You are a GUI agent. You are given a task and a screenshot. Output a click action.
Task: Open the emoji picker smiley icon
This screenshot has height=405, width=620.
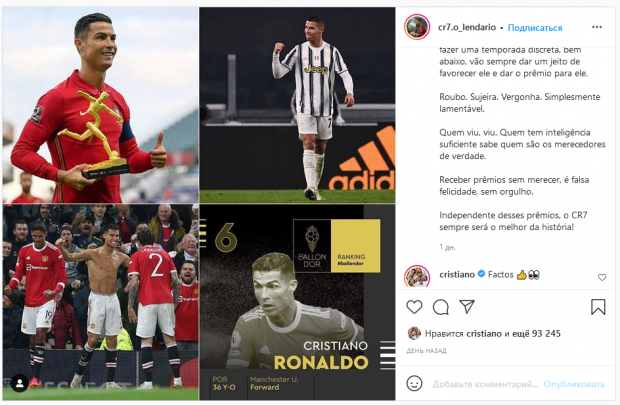[x=414, y=383]
